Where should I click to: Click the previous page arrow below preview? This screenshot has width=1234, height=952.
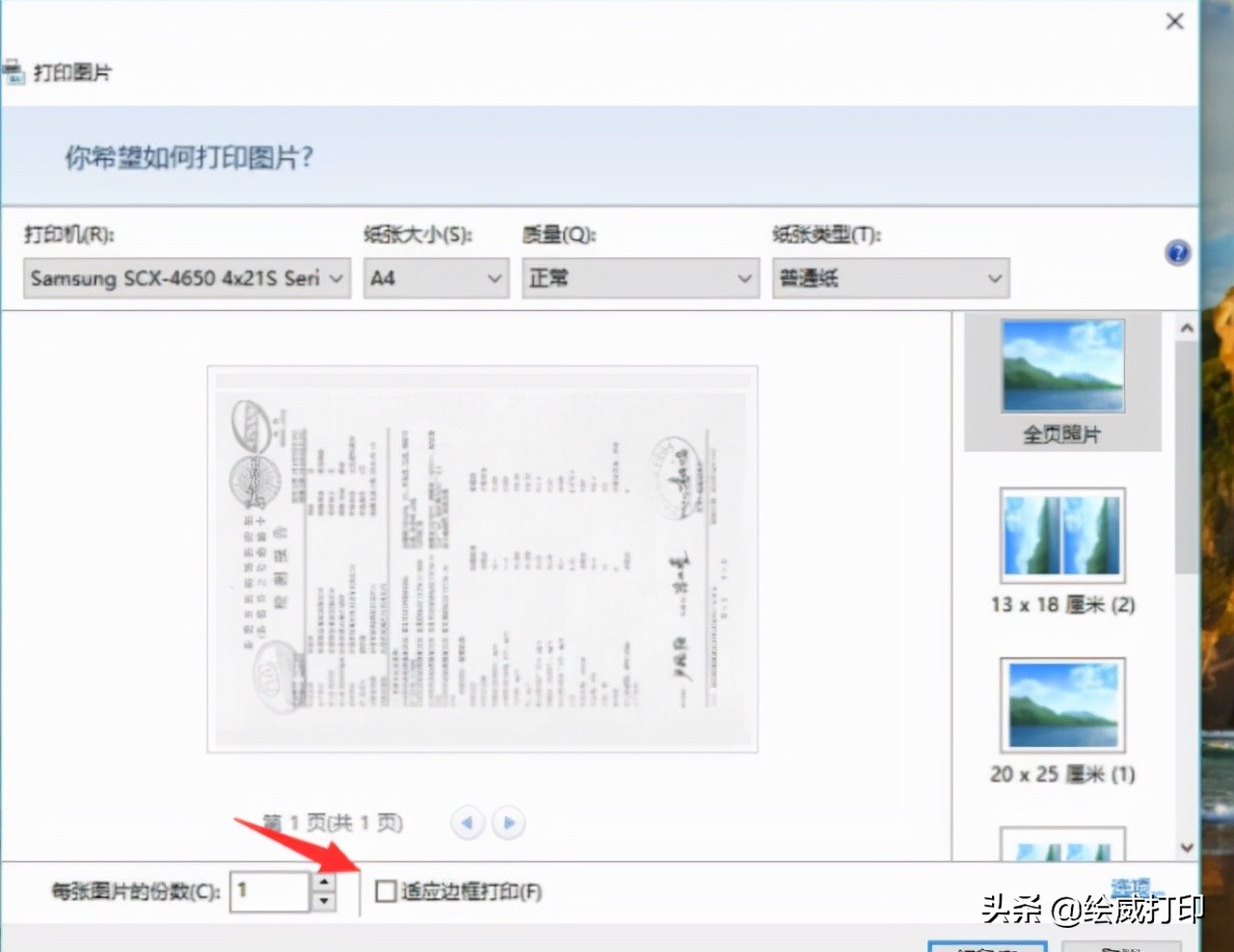(x=468, y=822)
